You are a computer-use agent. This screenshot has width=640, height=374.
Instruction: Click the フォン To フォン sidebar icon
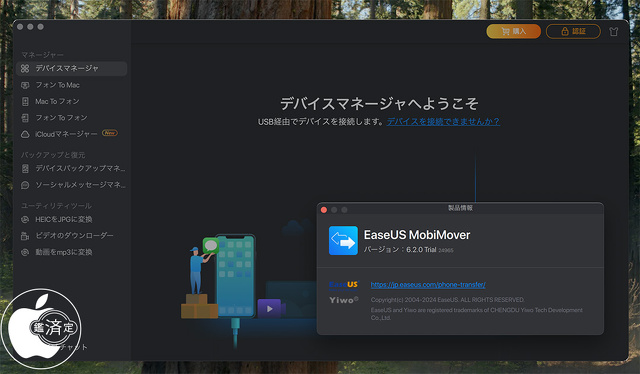(x=25, y=118)
